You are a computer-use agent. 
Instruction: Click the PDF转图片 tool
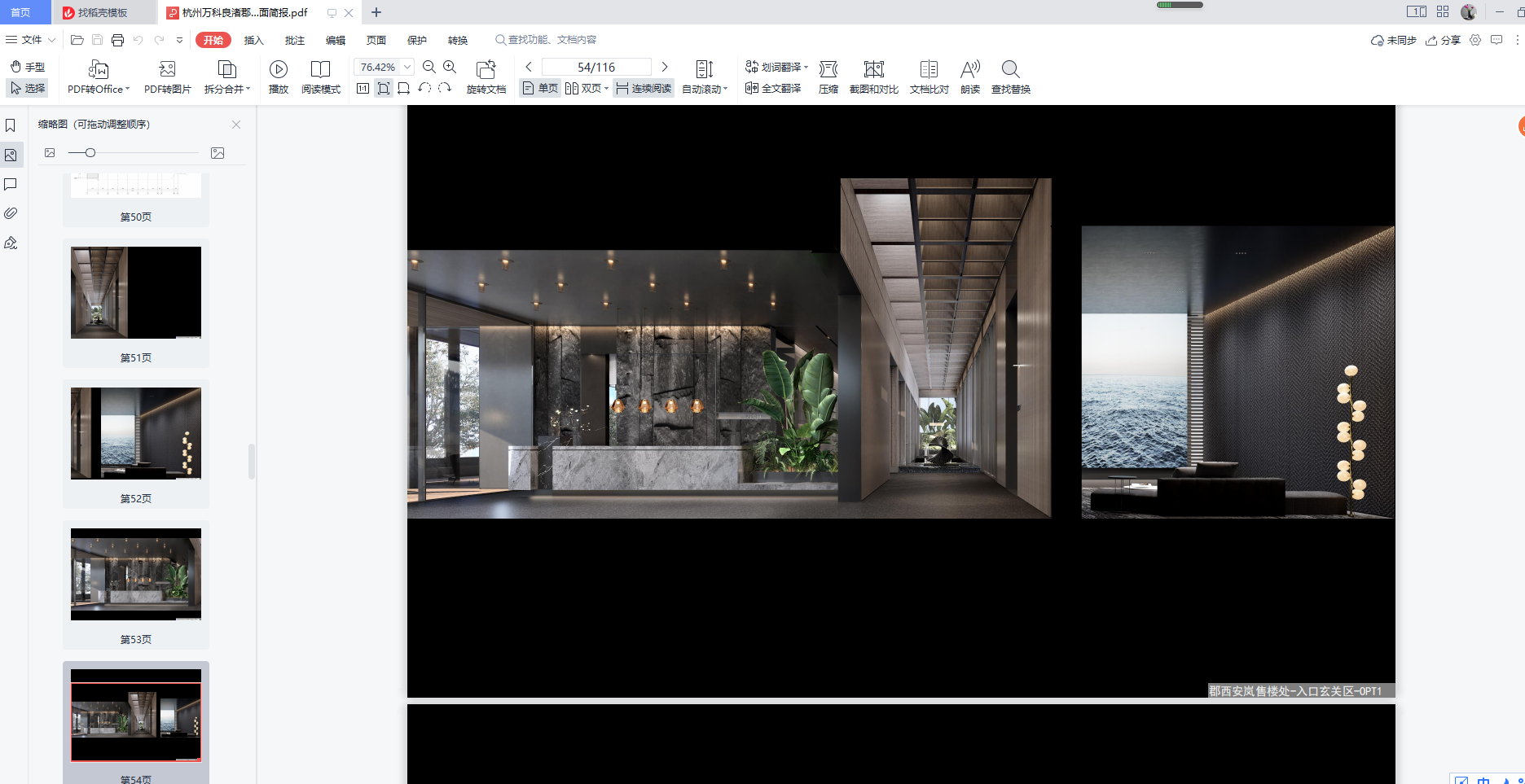pos(167,78)
